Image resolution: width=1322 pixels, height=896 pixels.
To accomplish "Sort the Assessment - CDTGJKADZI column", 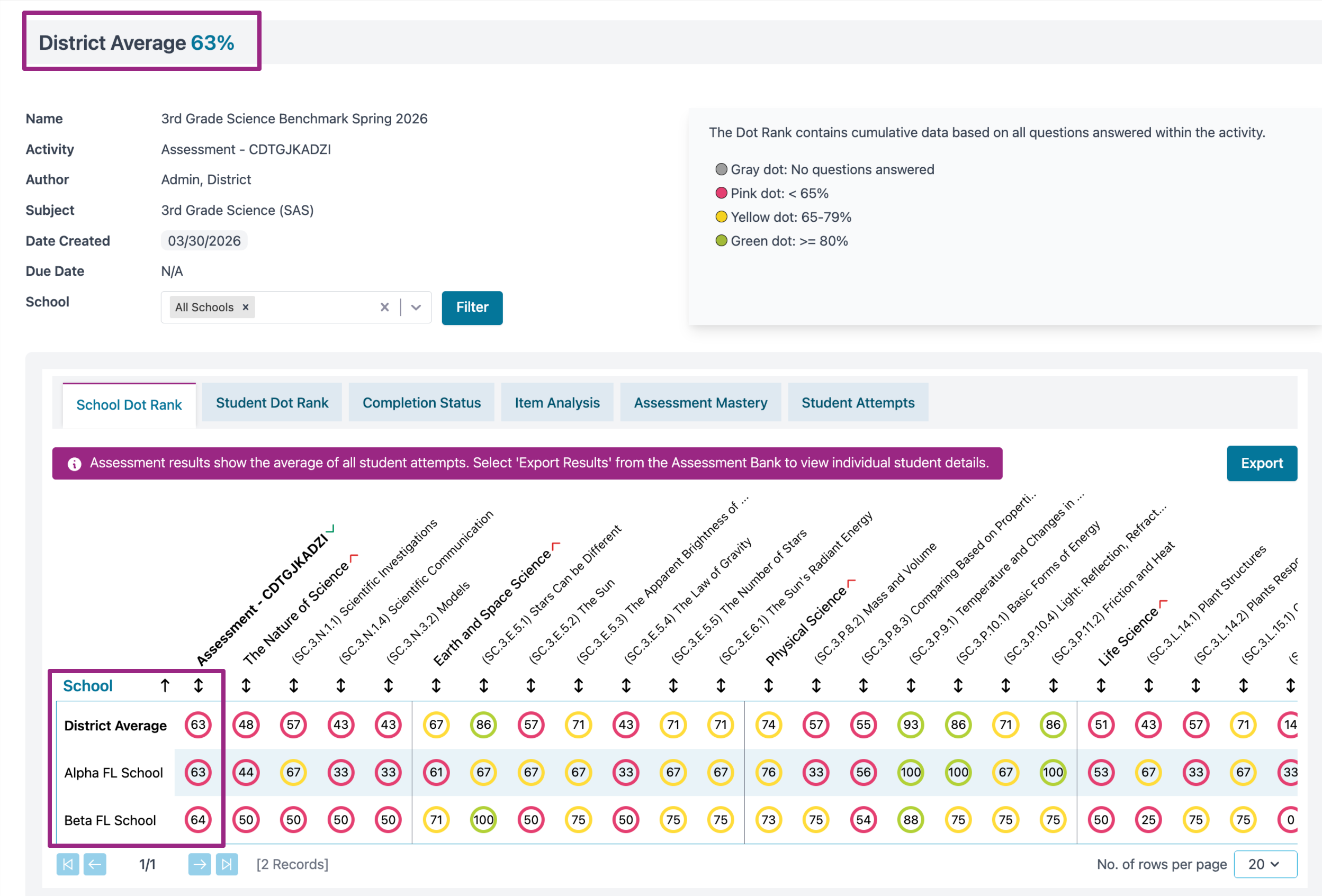I will coord(199,686).
